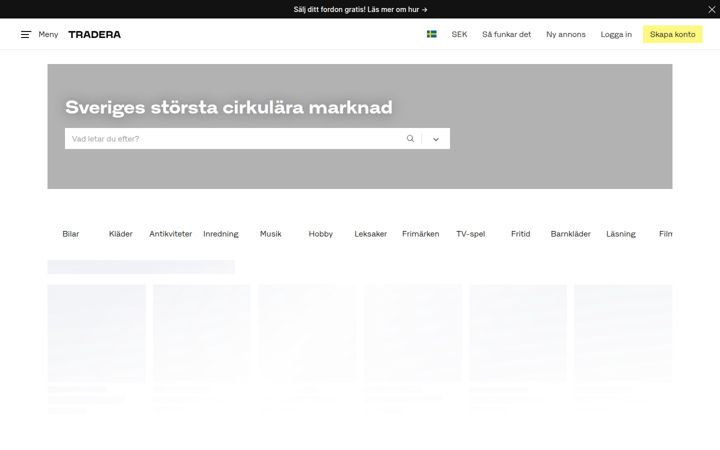720x450 pixels.
Task: Click the 'Meny' label
Action: tap(48, 34)
